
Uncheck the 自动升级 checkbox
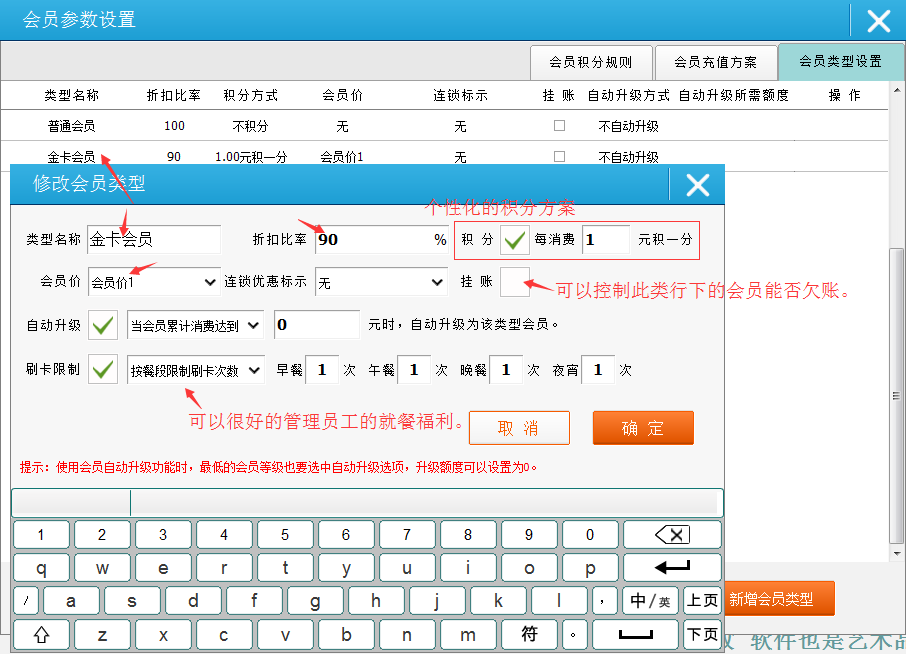[x=103, y=325]
